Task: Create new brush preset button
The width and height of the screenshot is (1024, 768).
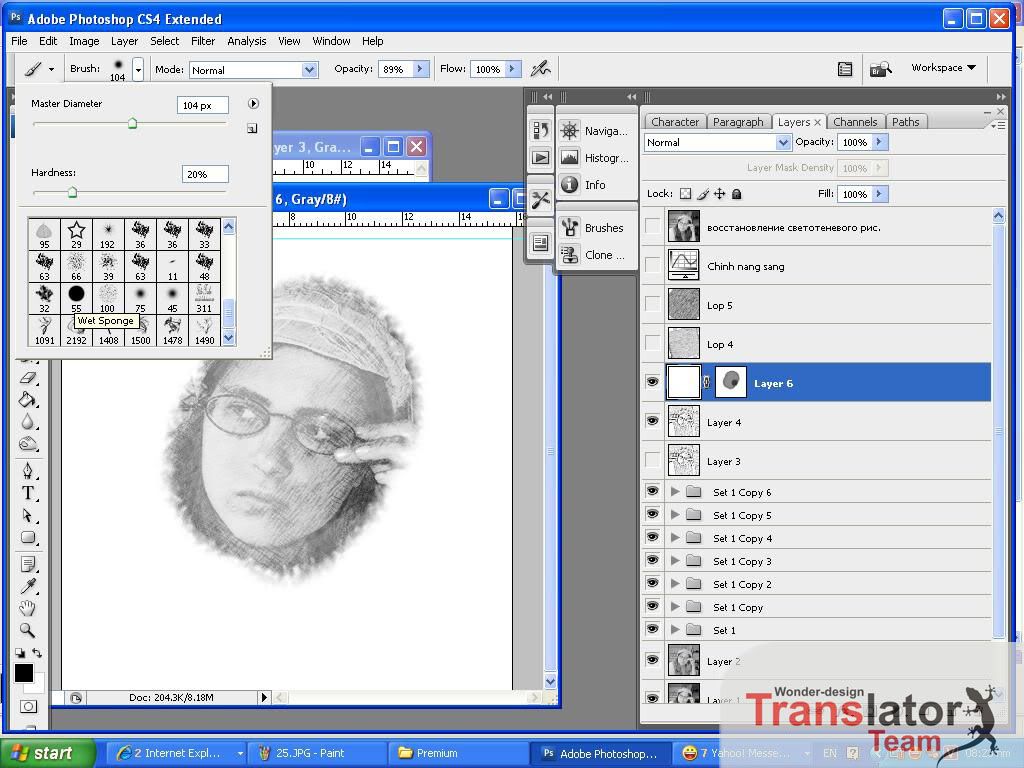Action: (x=252, y=129)
